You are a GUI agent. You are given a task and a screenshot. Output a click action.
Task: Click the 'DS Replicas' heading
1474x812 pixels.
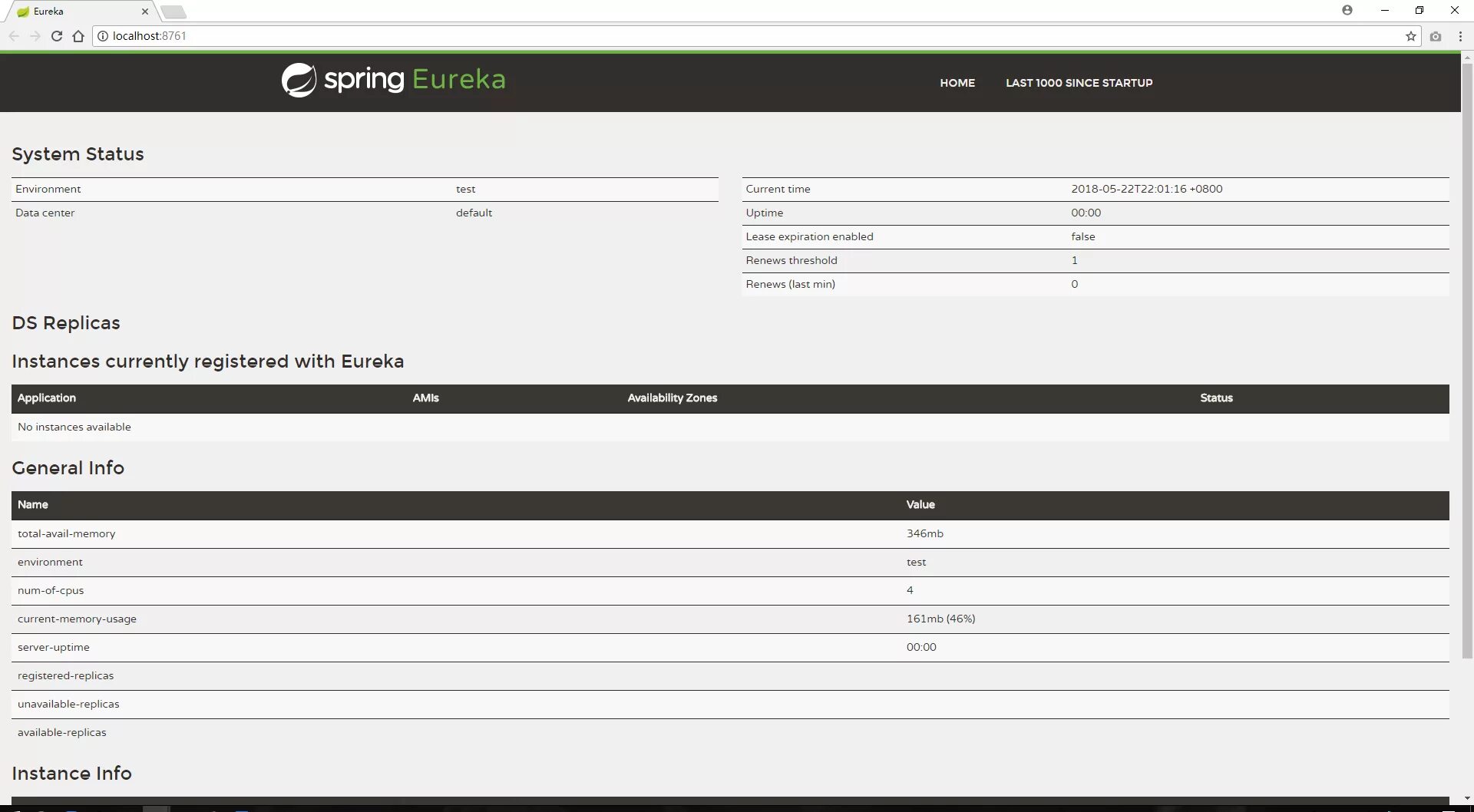pyautogui.click(x=66, y=323)
